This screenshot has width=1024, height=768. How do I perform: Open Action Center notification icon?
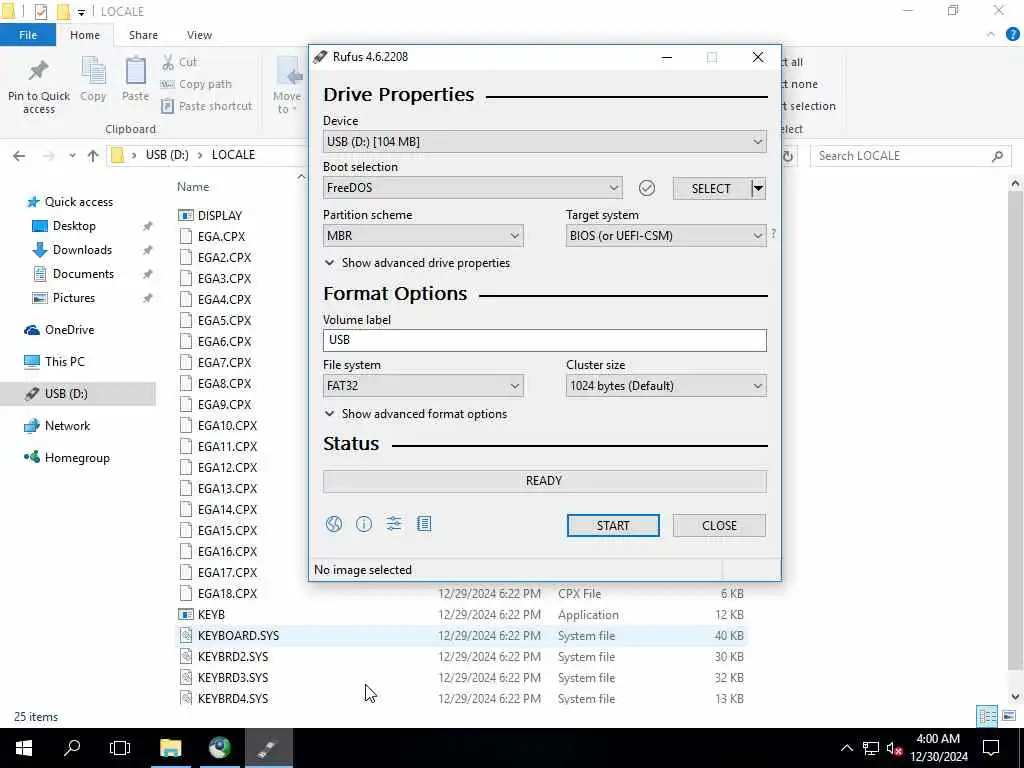[991, 748]
